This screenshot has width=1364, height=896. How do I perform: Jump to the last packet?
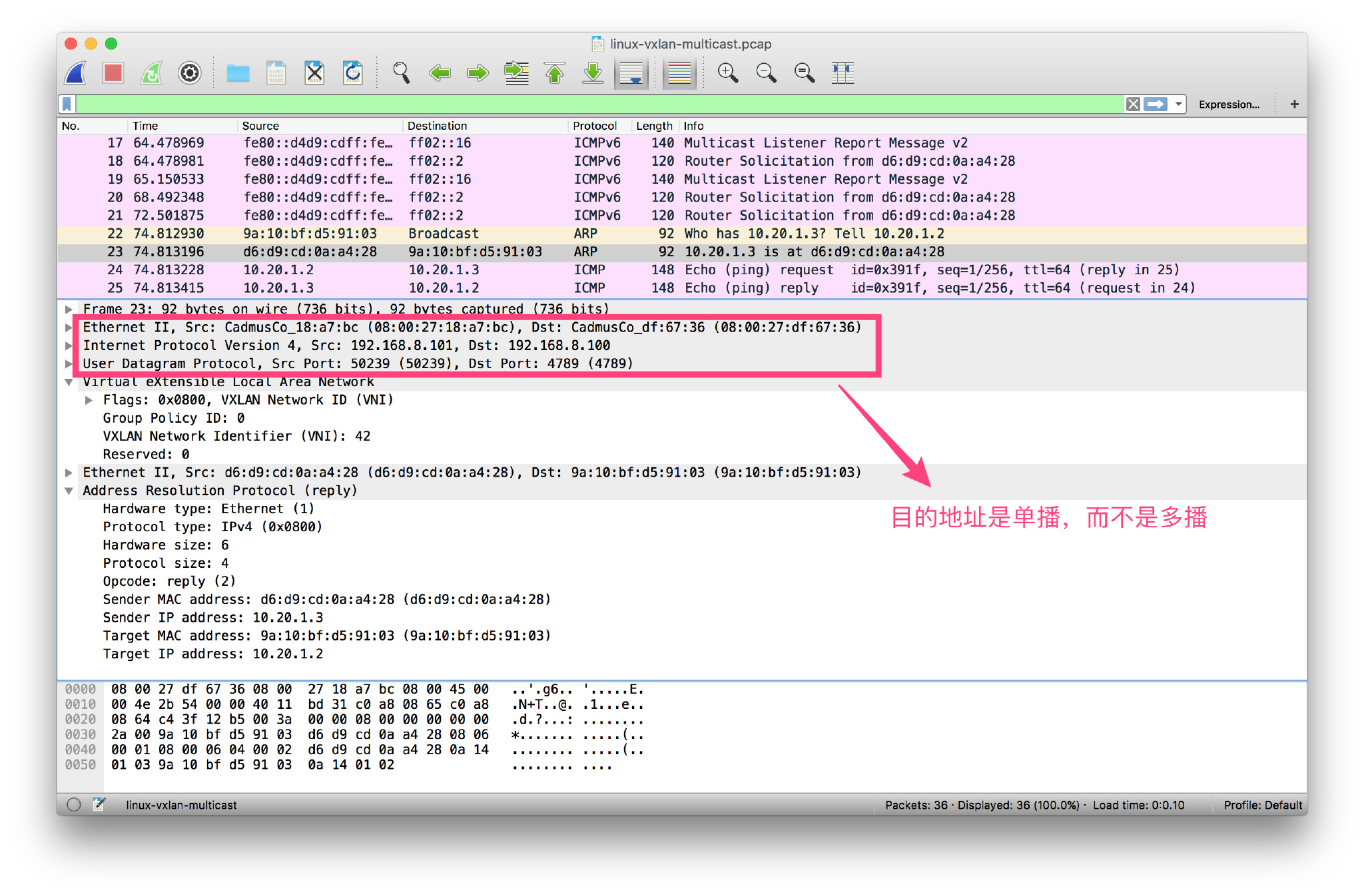coord(593,73)
